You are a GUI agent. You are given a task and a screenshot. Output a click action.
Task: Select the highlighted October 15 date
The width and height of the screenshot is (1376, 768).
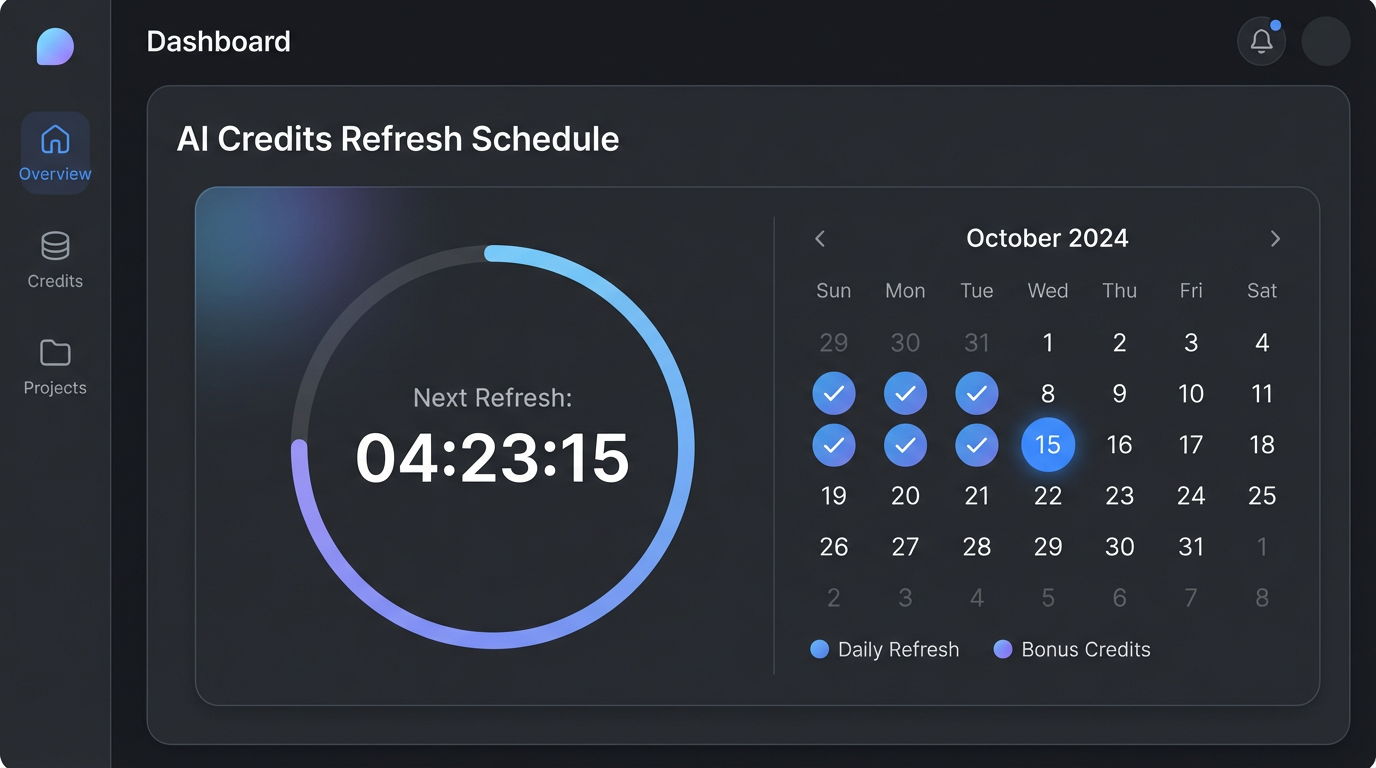tap(1048, 444)
